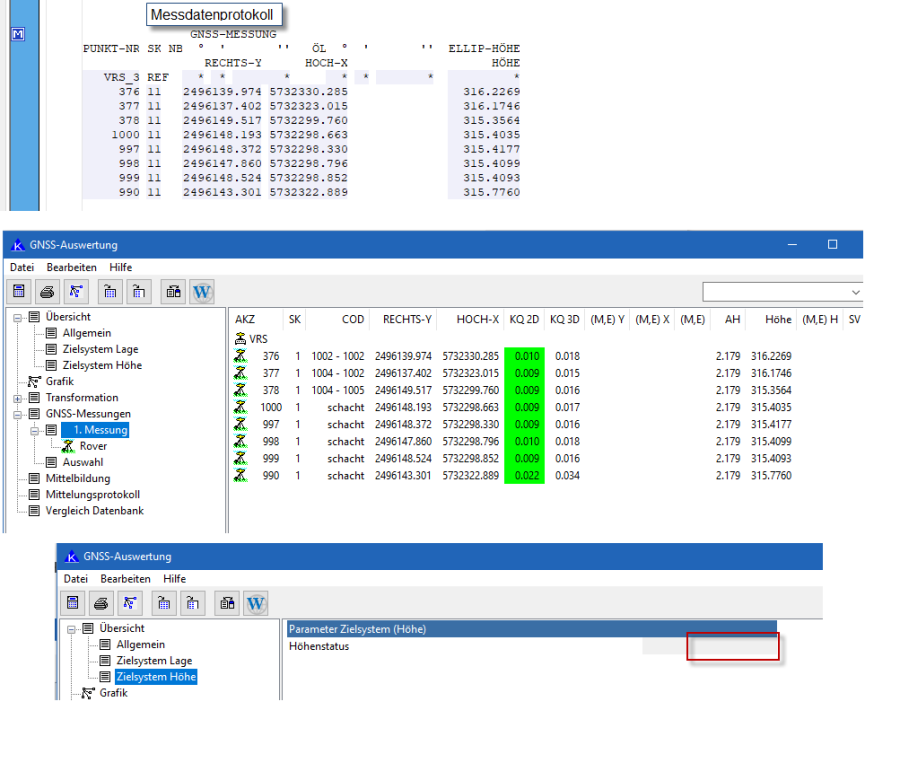Screen dimensions: 900x763
Task: Click the antenna icon next to point 1000
Action: pos(241,407)
